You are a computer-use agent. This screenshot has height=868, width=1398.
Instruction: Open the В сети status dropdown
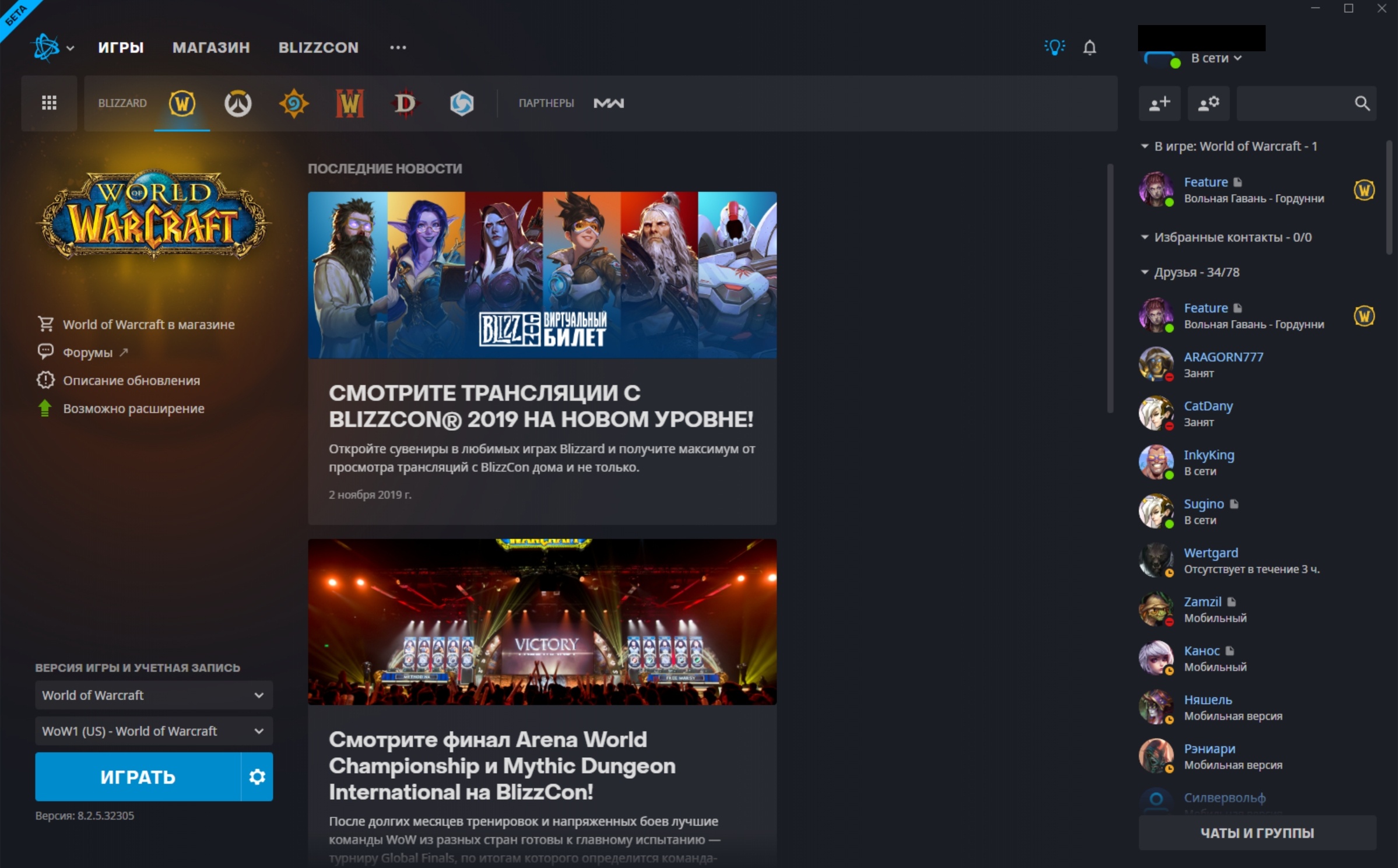coord(1217,58)
